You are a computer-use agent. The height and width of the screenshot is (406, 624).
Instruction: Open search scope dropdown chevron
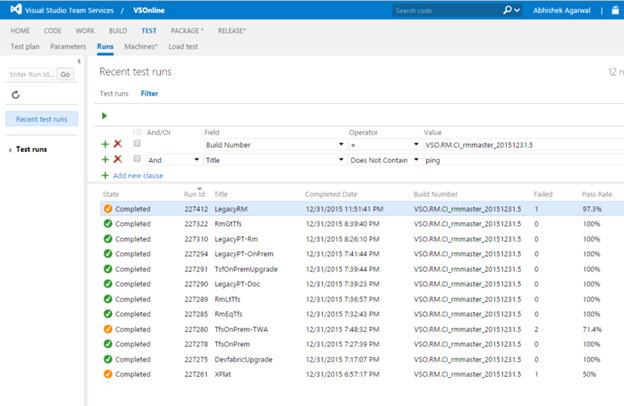517,10
